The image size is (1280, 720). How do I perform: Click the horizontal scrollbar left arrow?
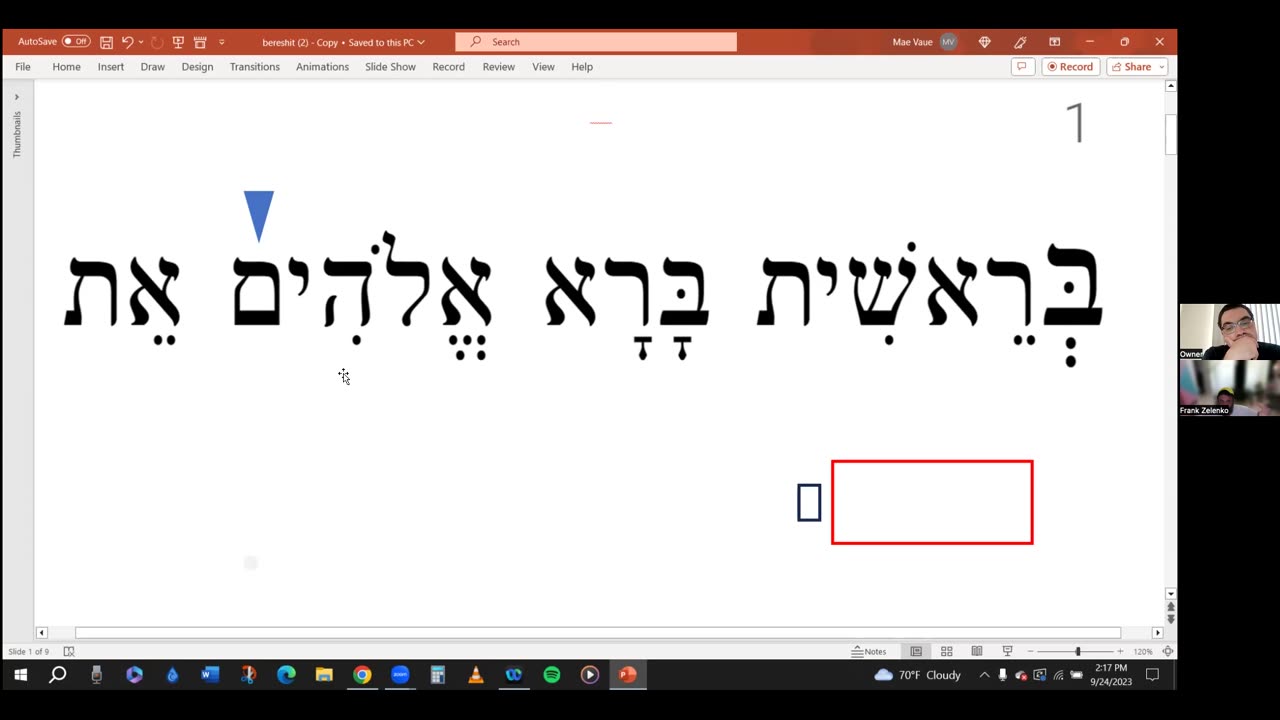pos(41,632)
